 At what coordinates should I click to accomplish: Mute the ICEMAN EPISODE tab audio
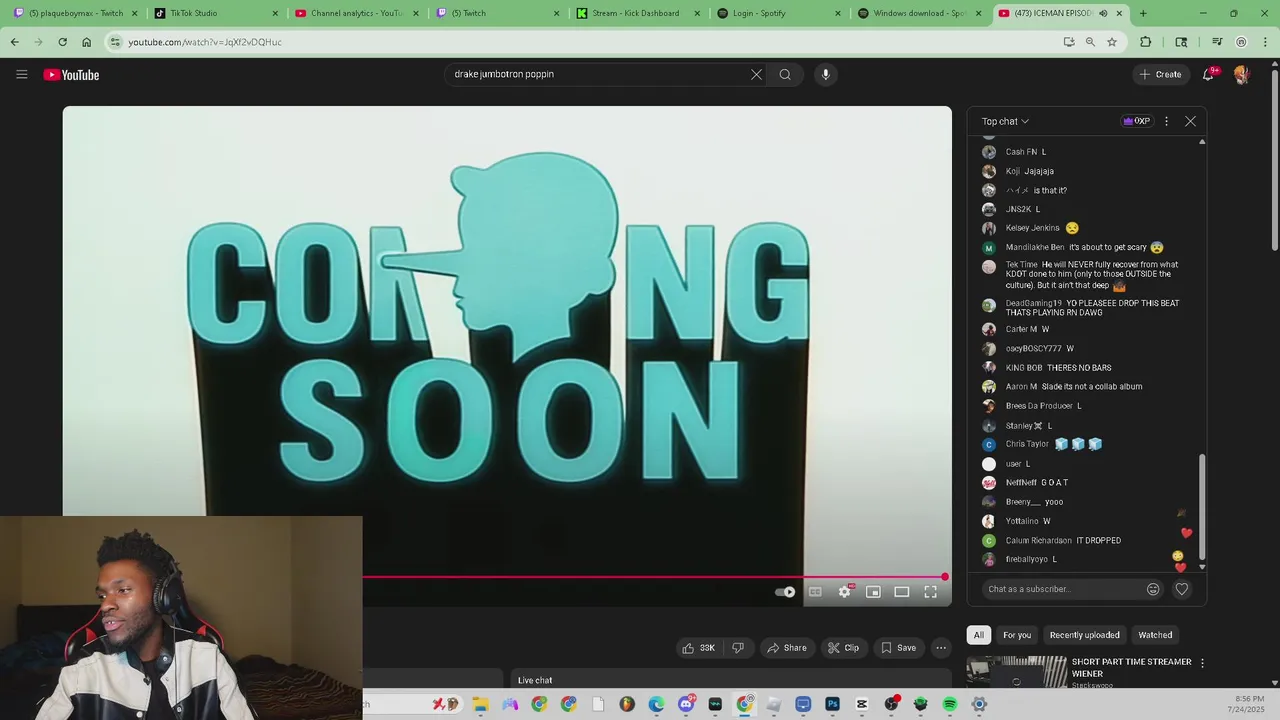(1103, 13)
